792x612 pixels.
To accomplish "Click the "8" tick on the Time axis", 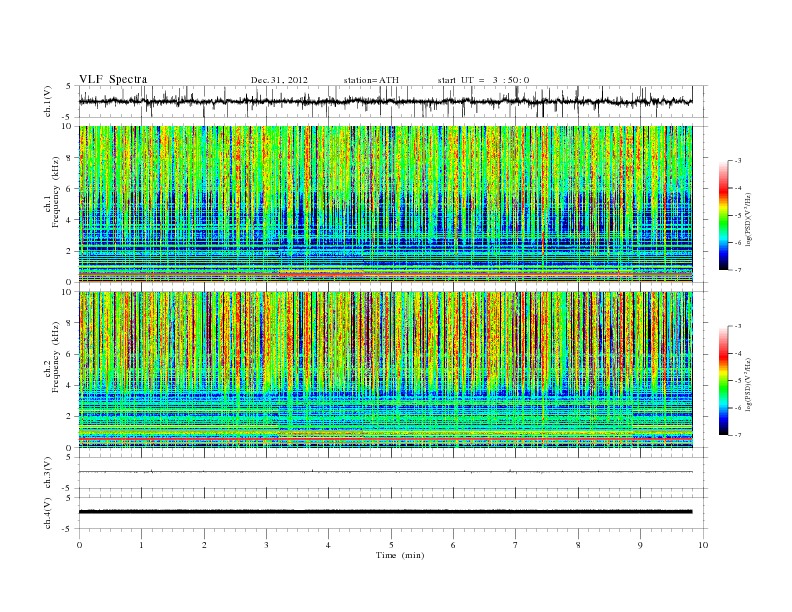I will pyautogui.click(x=578, y=545).
